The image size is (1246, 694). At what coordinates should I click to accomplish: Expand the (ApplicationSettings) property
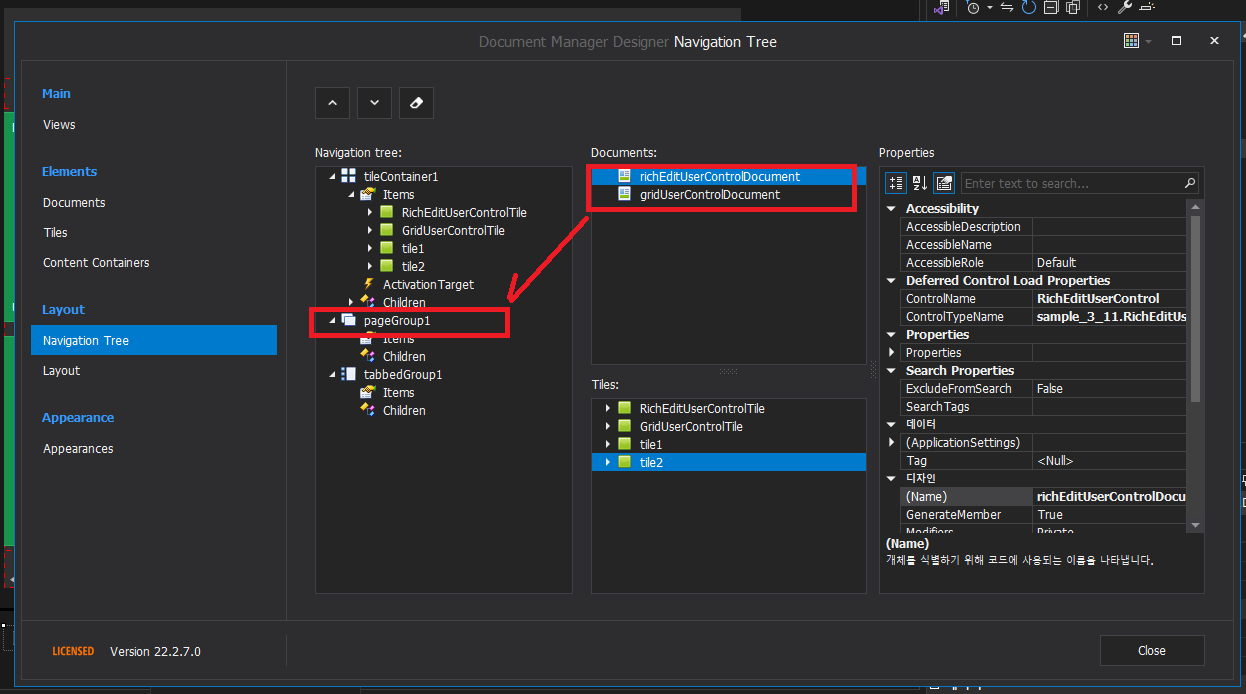click(892, 442)
